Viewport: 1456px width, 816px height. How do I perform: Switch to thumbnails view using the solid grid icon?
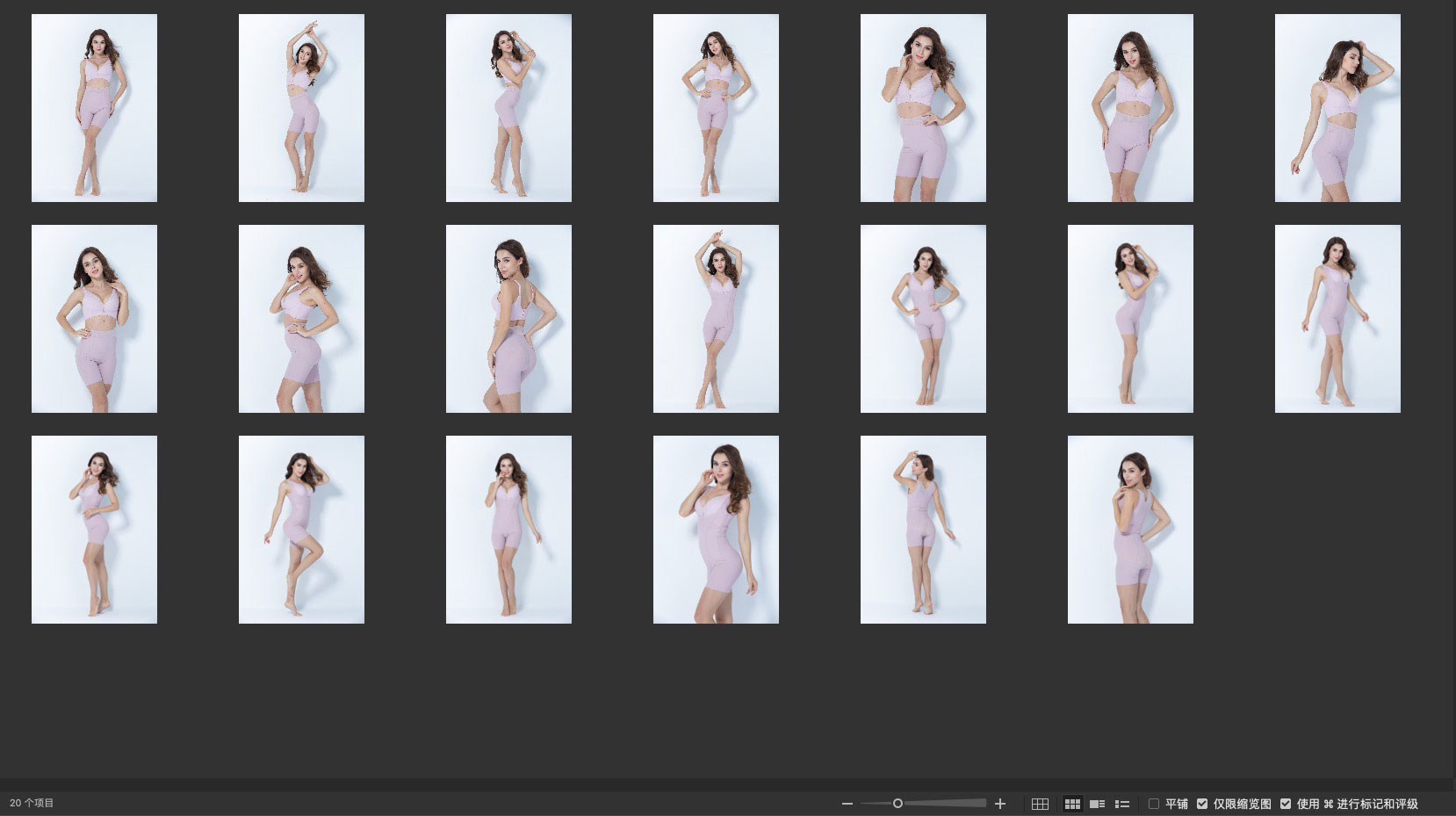pos(1072,804)
